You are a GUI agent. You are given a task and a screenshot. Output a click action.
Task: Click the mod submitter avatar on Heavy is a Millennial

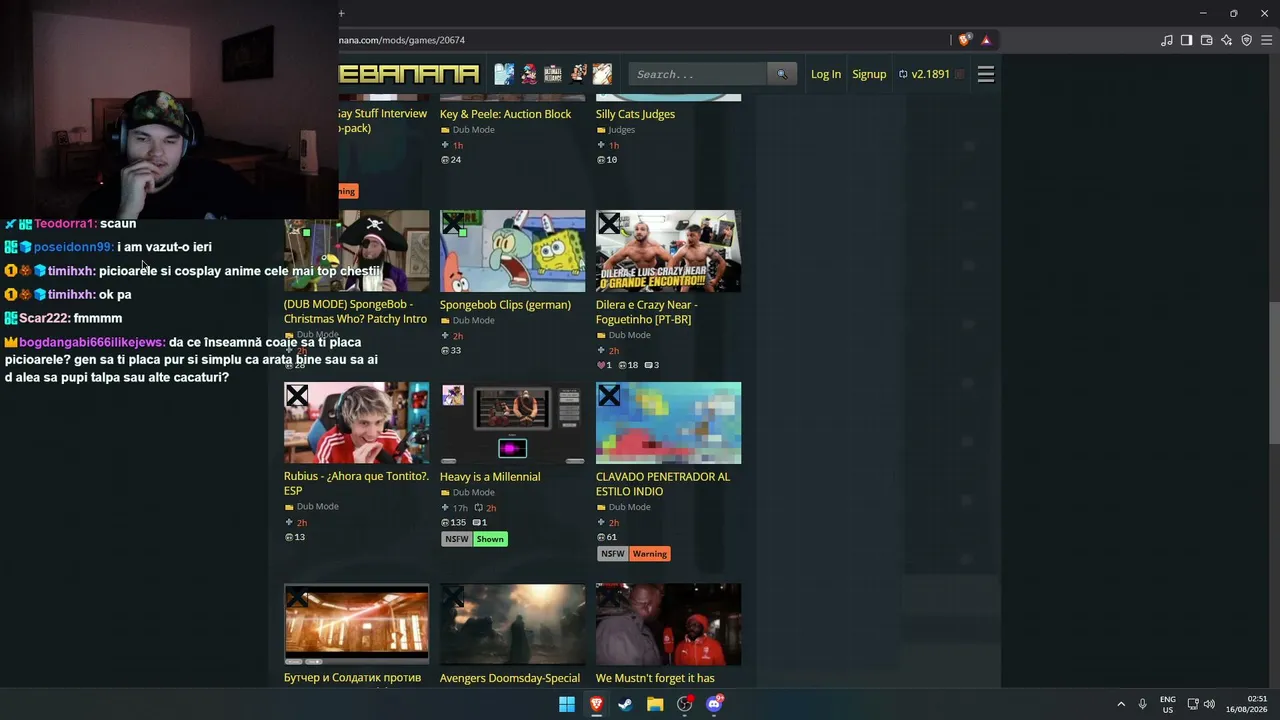[453, 395]
